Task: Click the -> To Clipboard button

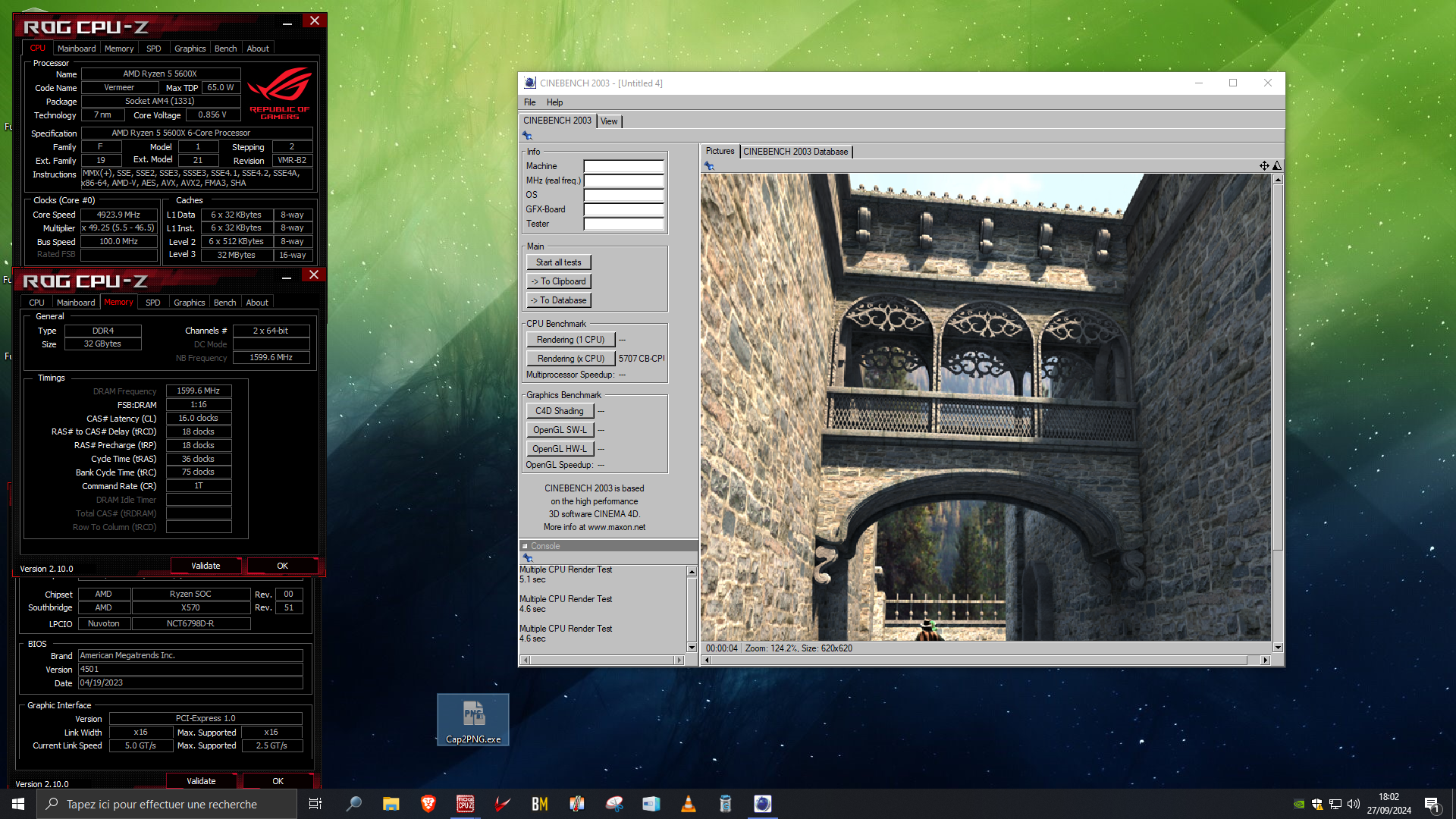Action: pyautogui.click(x=559, y=281)
